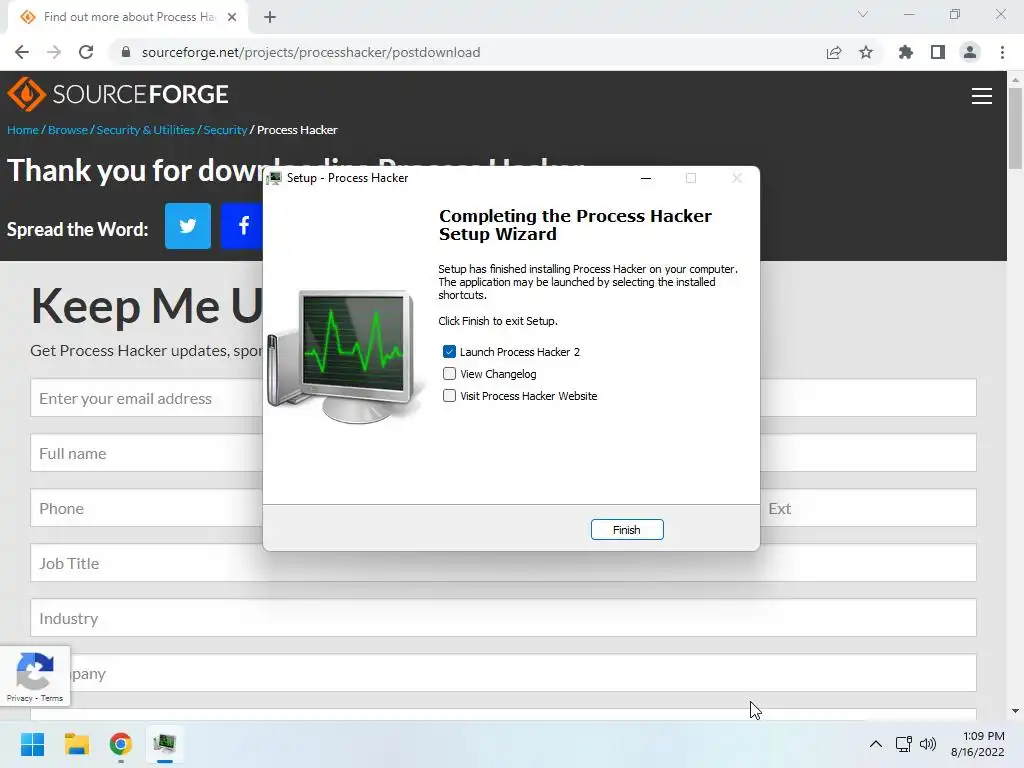Viewport: 1024px width, 768px height.
Task: Switch to Chrome in taskbar
Action: coord(120,744)
